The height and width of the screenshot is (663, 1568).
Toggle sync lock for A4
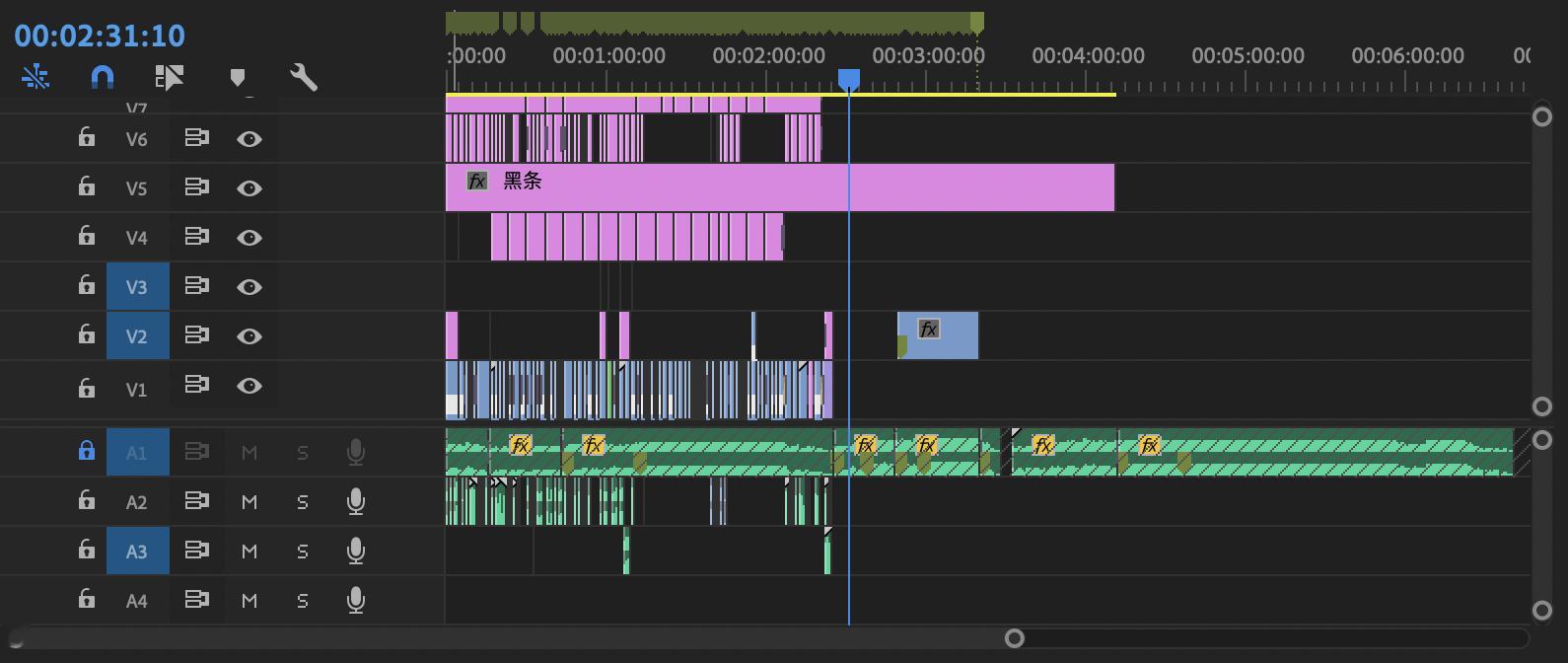(x=197, y=600)
